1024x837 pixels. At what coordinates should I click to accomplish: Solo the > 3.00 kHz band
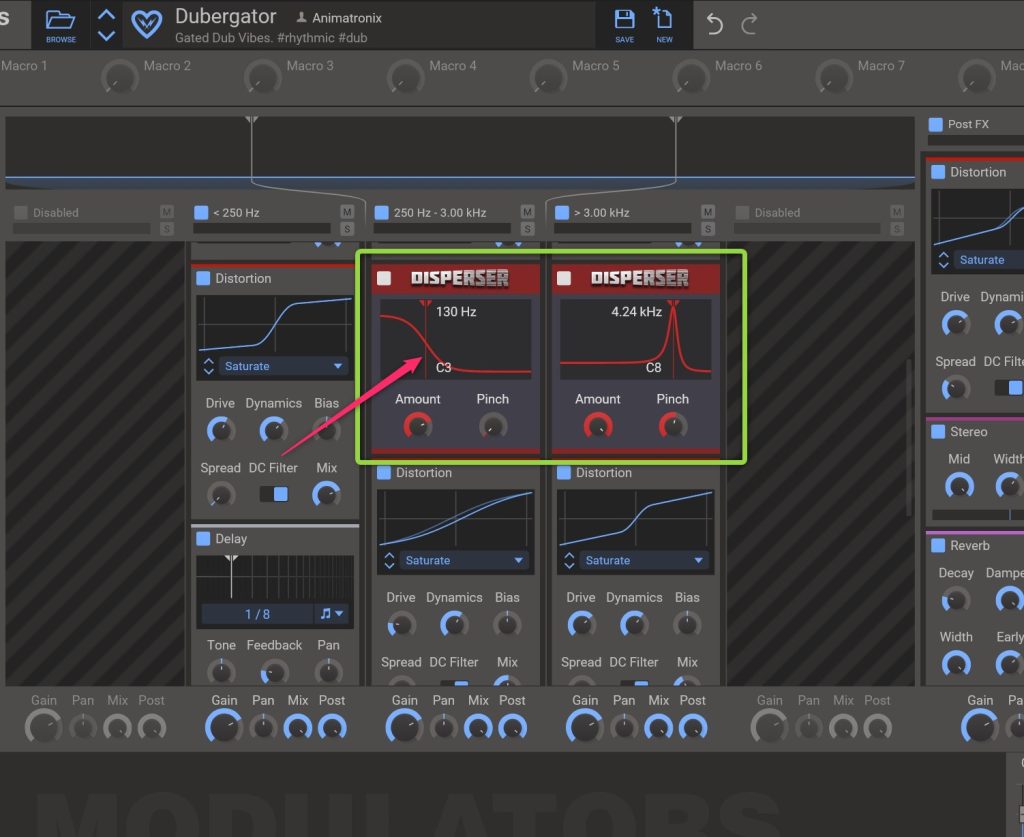click(x=708, y=229)
